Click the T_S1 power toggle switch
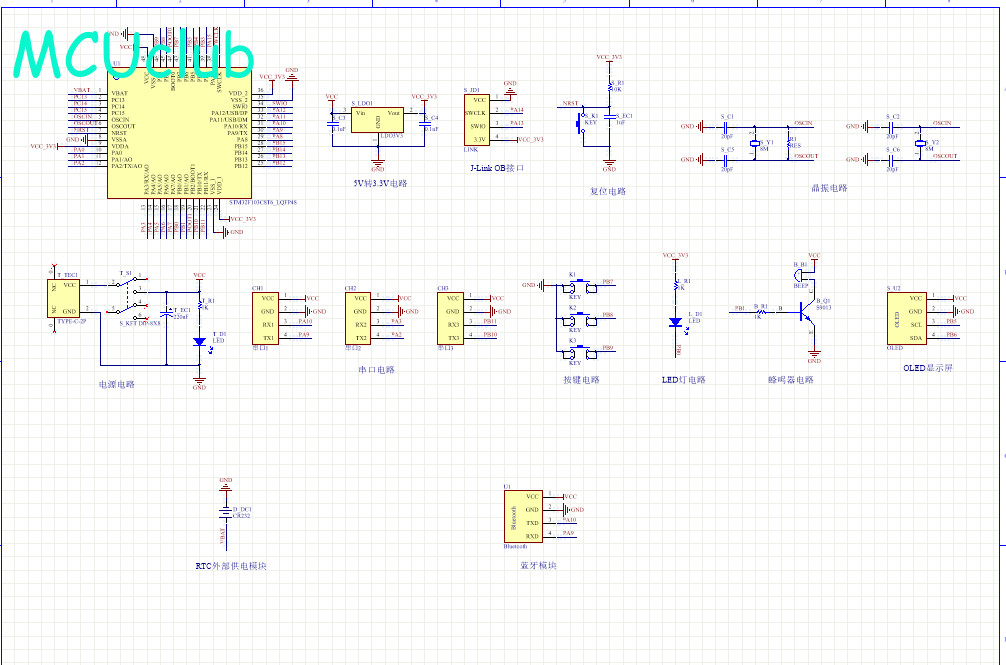This screenshot has height=665, width=1006. [128, 296]
